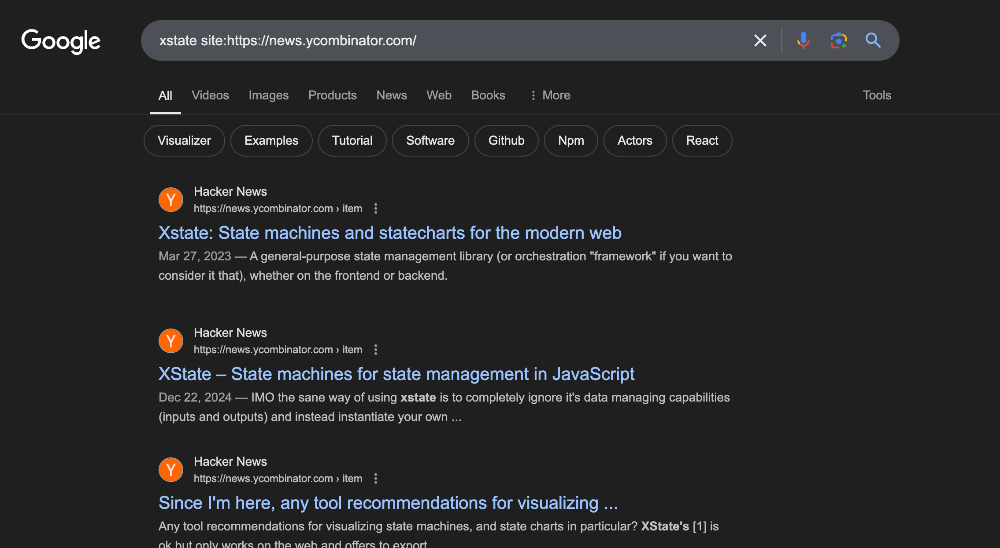This screenshot has height=548, width=1000.
Task: Click the Google logo
Action: click(x=61, y=41)
